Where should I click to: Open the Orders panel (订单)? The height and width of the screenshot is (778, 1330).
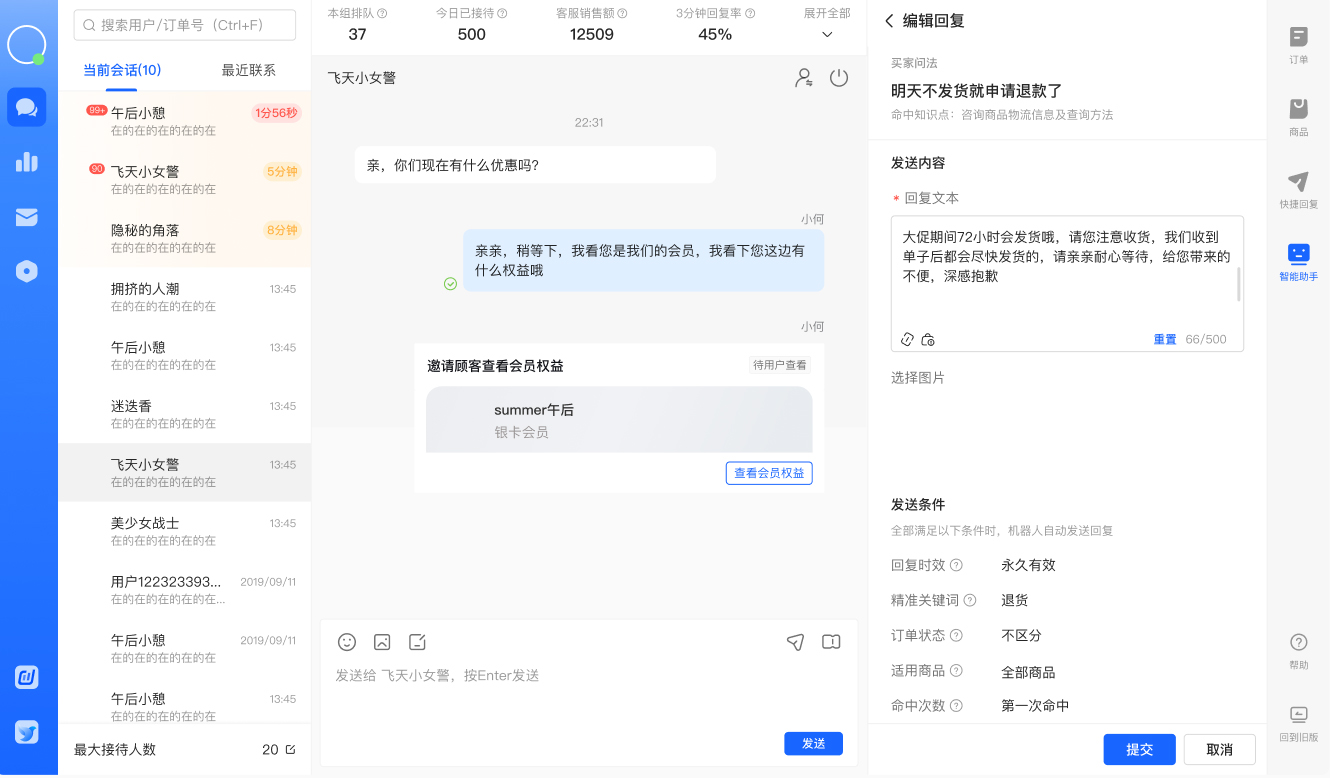tap(1298, 45)
